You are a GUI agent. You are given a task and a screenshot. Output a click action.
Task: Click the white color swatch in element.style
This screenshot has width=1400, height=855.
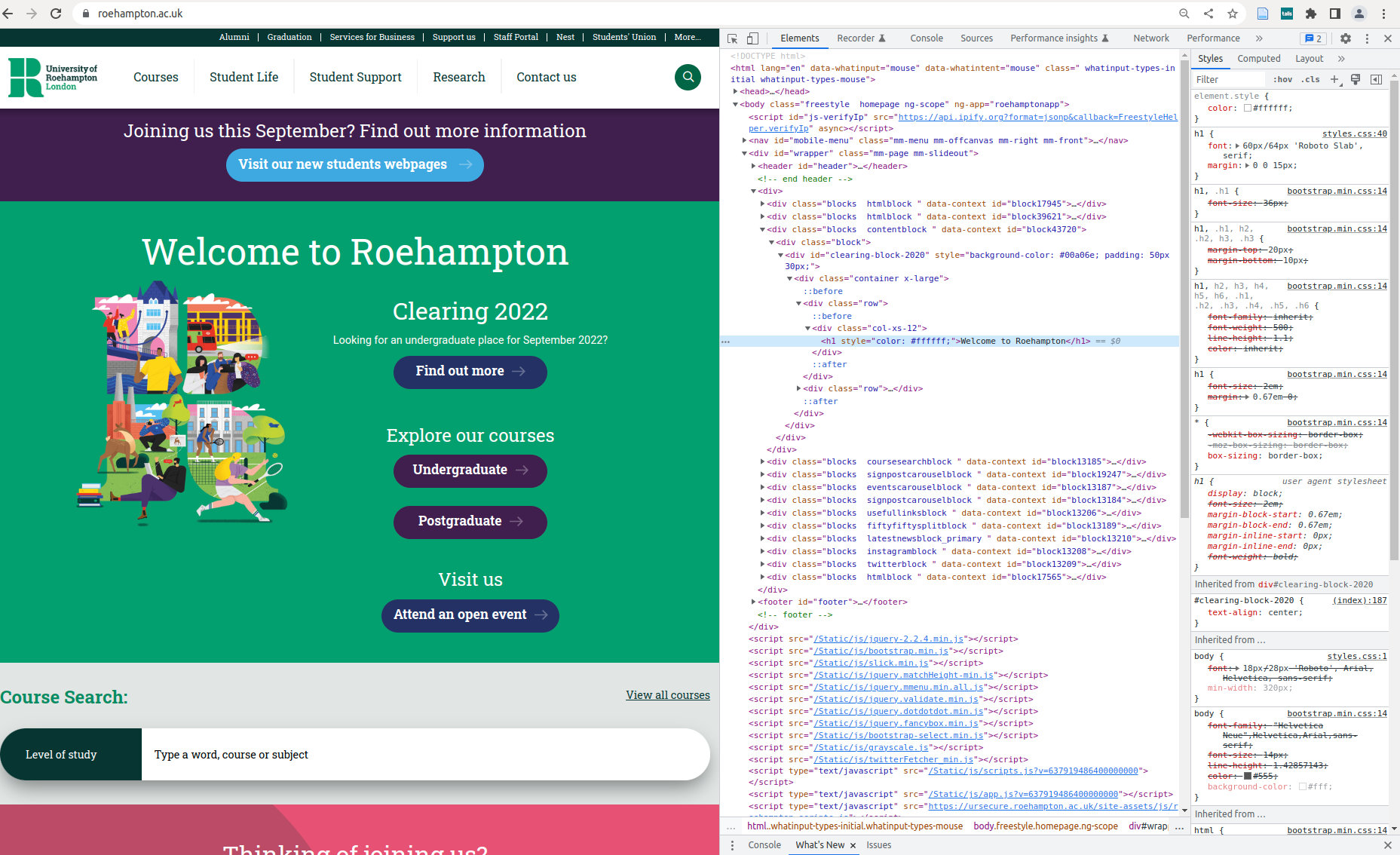click(1248, 108)
